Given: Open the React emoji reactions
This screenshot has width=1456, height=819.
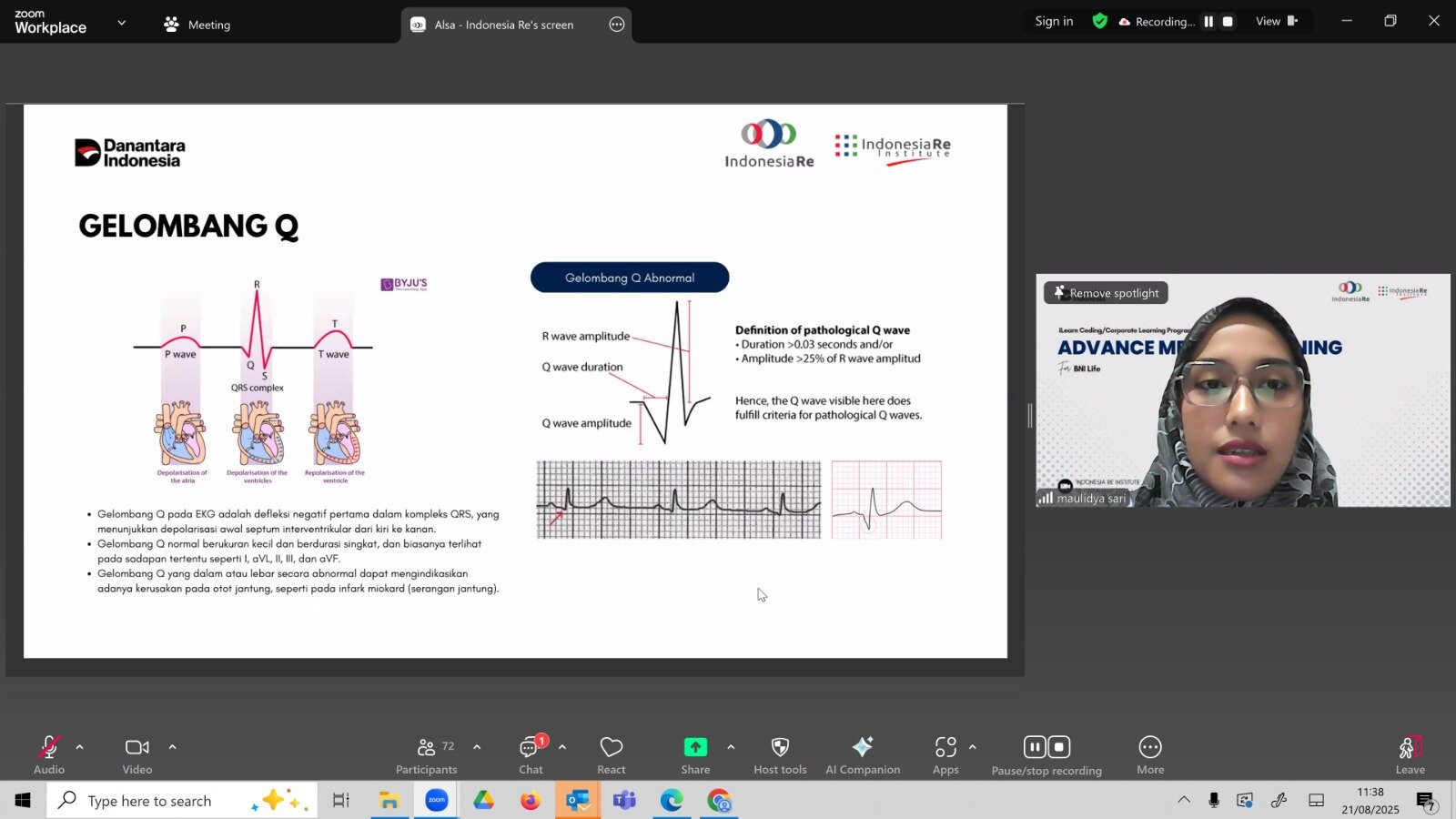Looking at the screenshot, I should click(x=611, y=754).
